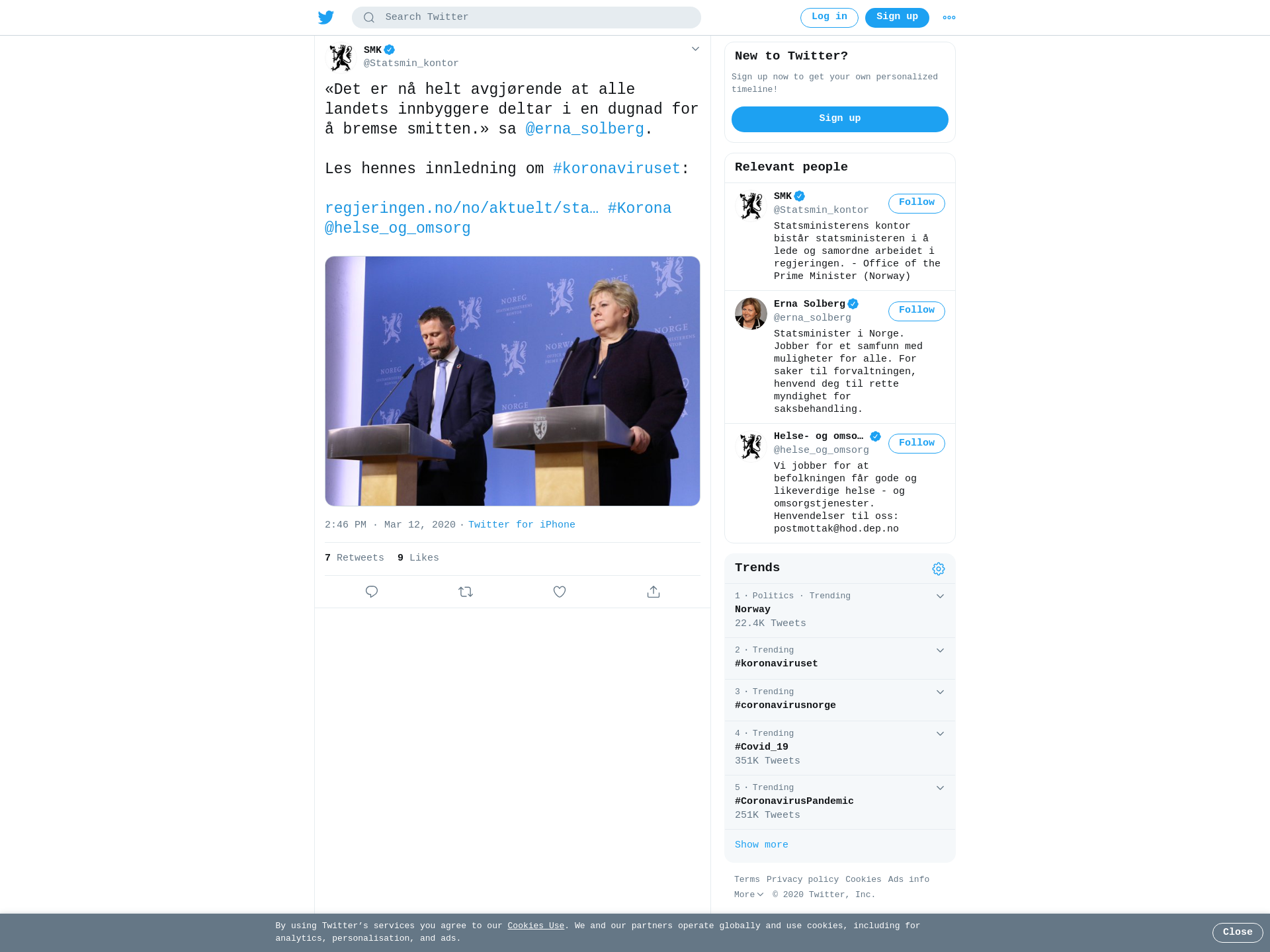Open chevron menu for #Covid_19 trend

(x=940, y=734)
